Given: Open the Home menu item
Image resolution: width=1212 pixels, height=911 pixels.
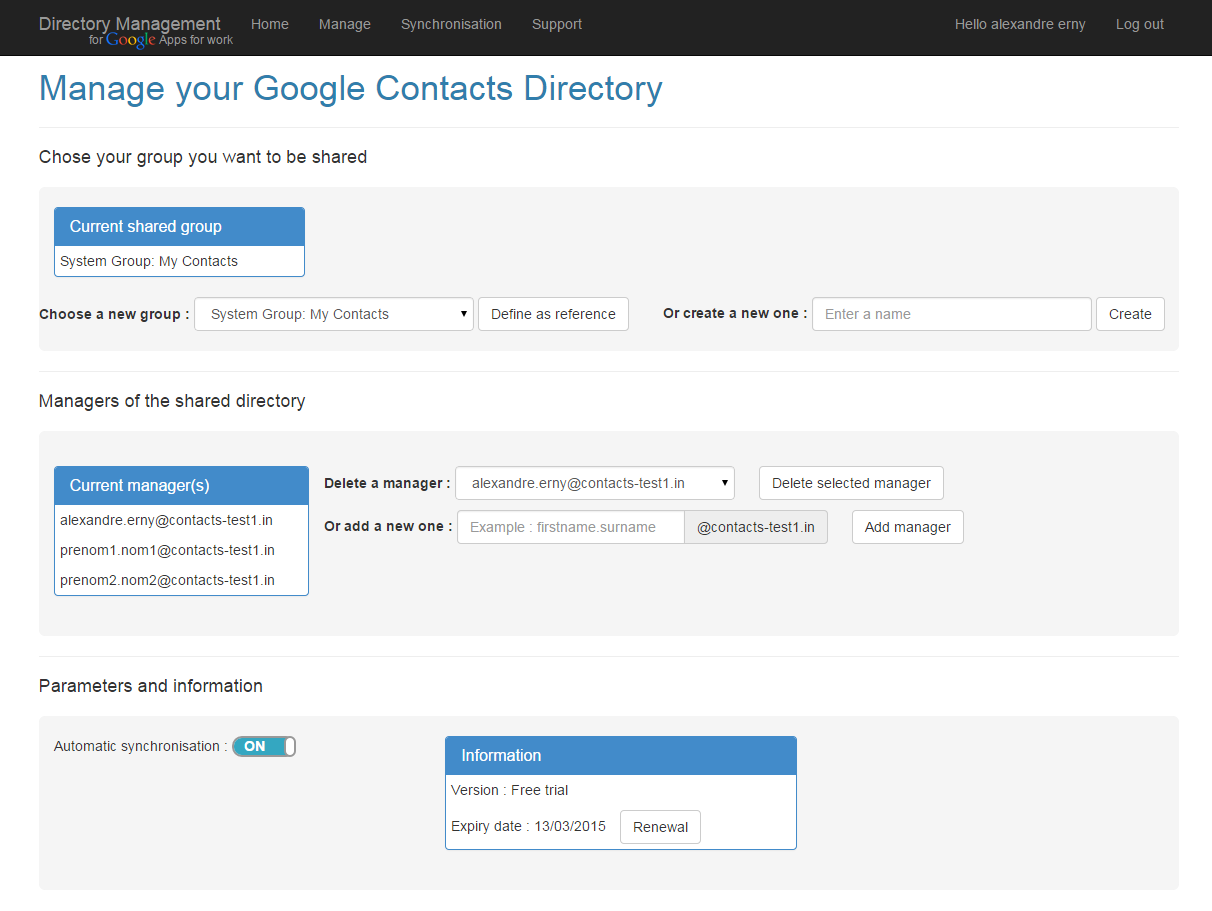Looking at the screenshot, I should [x=270, y=24].
